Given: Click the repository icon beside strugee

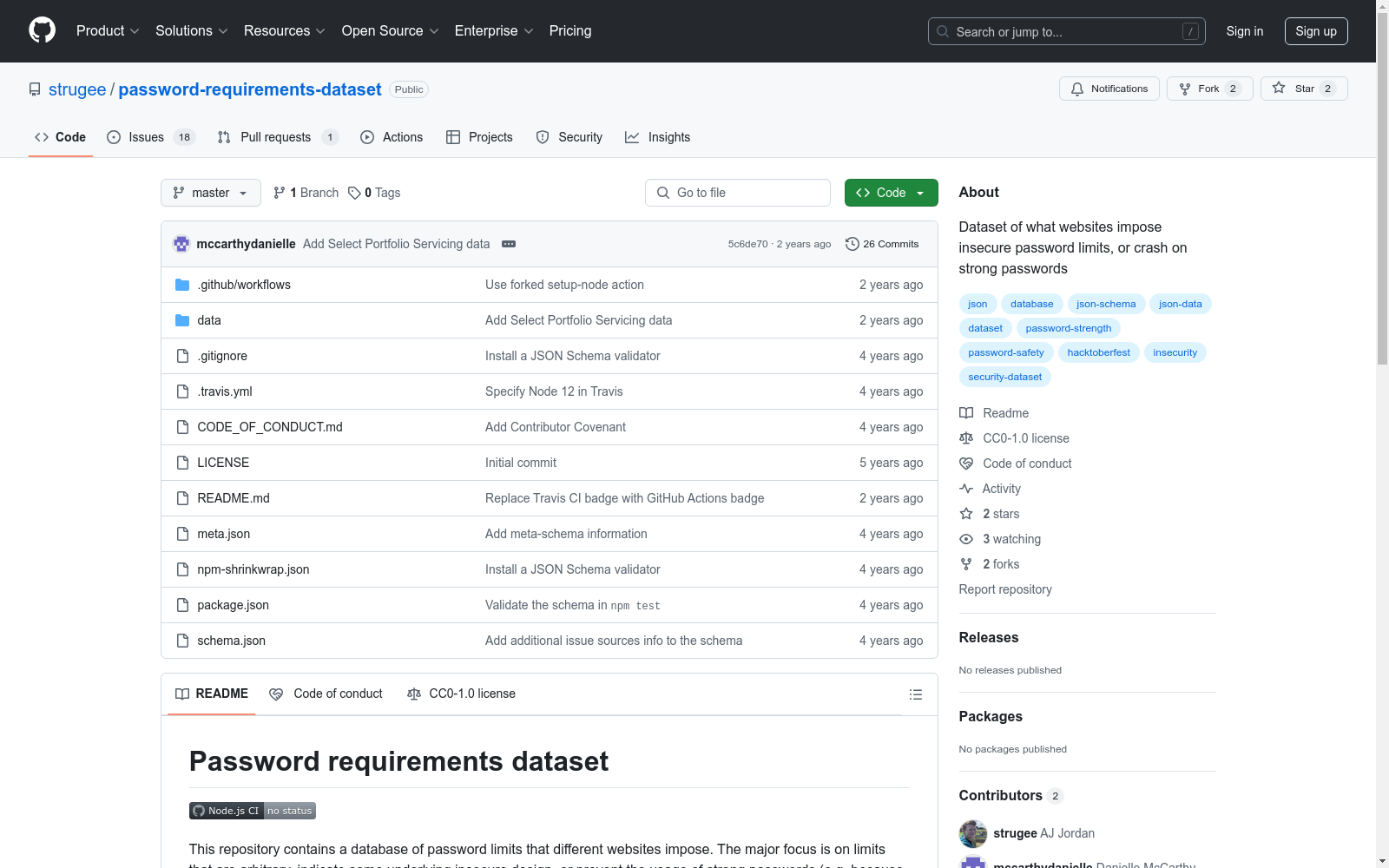Looking at the screenshot, I should point(35,89).
